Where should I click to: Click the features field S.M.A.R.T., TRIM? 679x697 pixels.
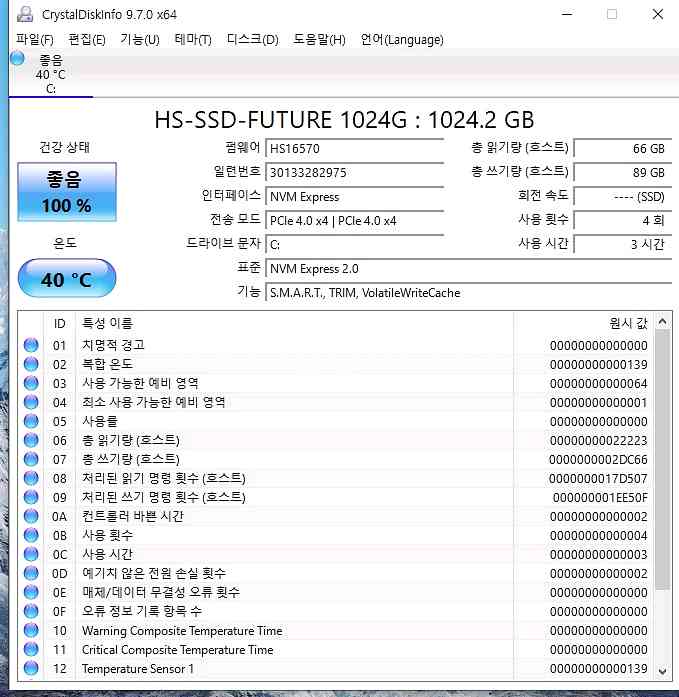click(468, 292)
